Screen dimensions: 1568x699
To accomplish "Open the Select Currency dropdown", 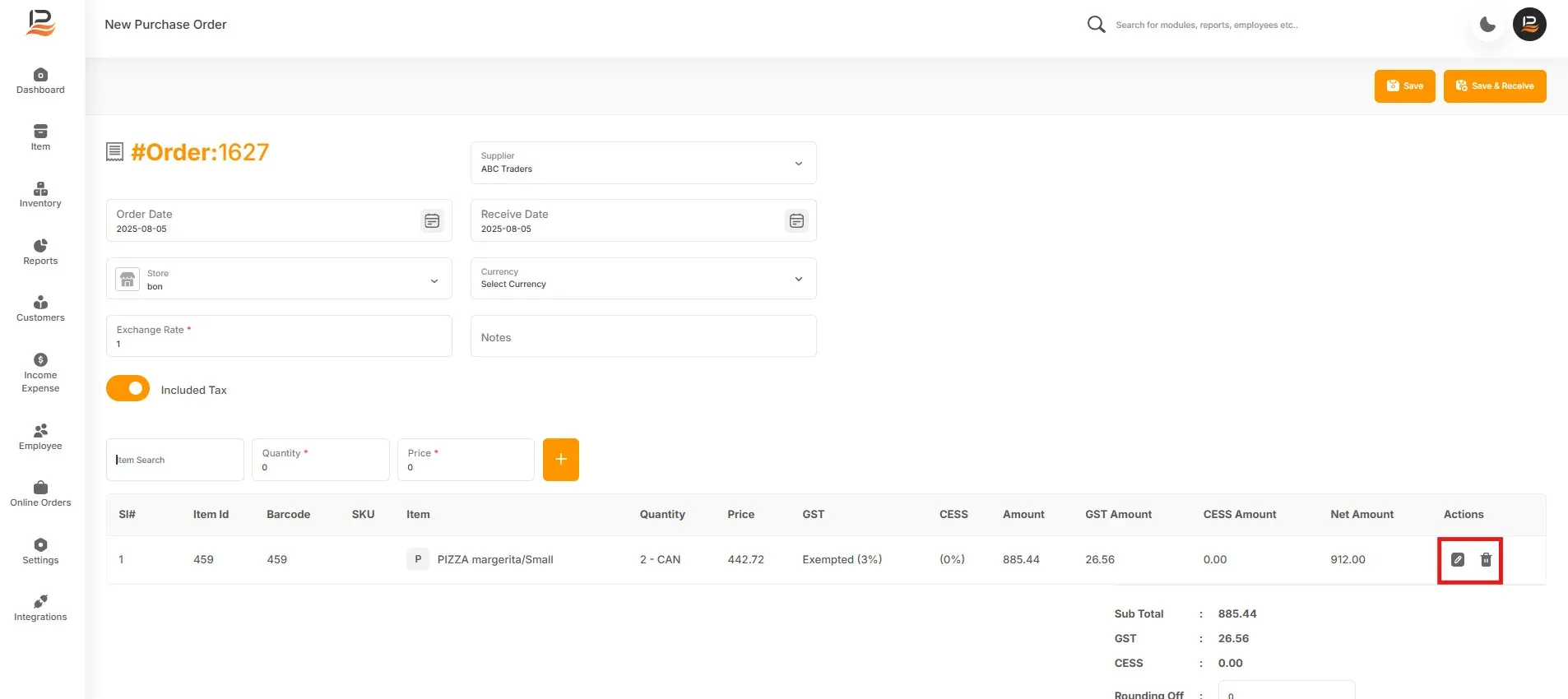I will pos(643,279).
